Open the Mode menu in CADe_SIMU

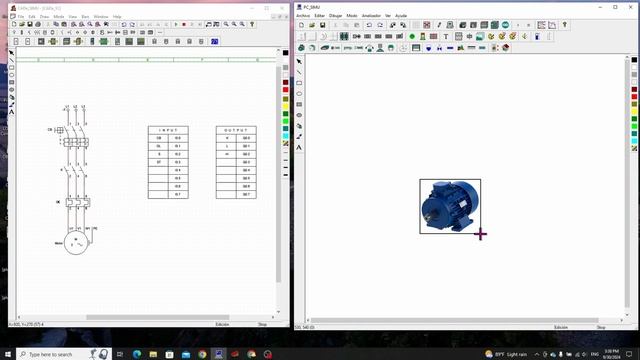click(x=59, y=17)
